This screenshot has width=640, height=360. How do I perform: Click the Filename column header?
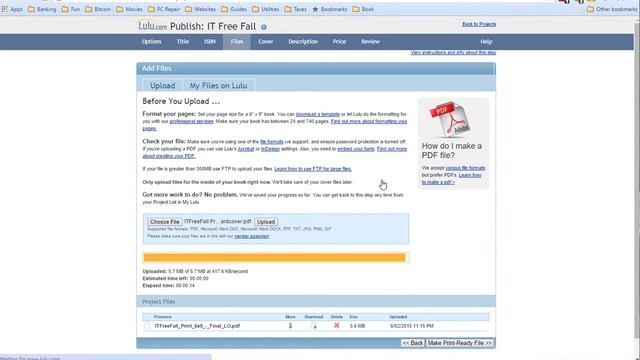coord(162,317)
